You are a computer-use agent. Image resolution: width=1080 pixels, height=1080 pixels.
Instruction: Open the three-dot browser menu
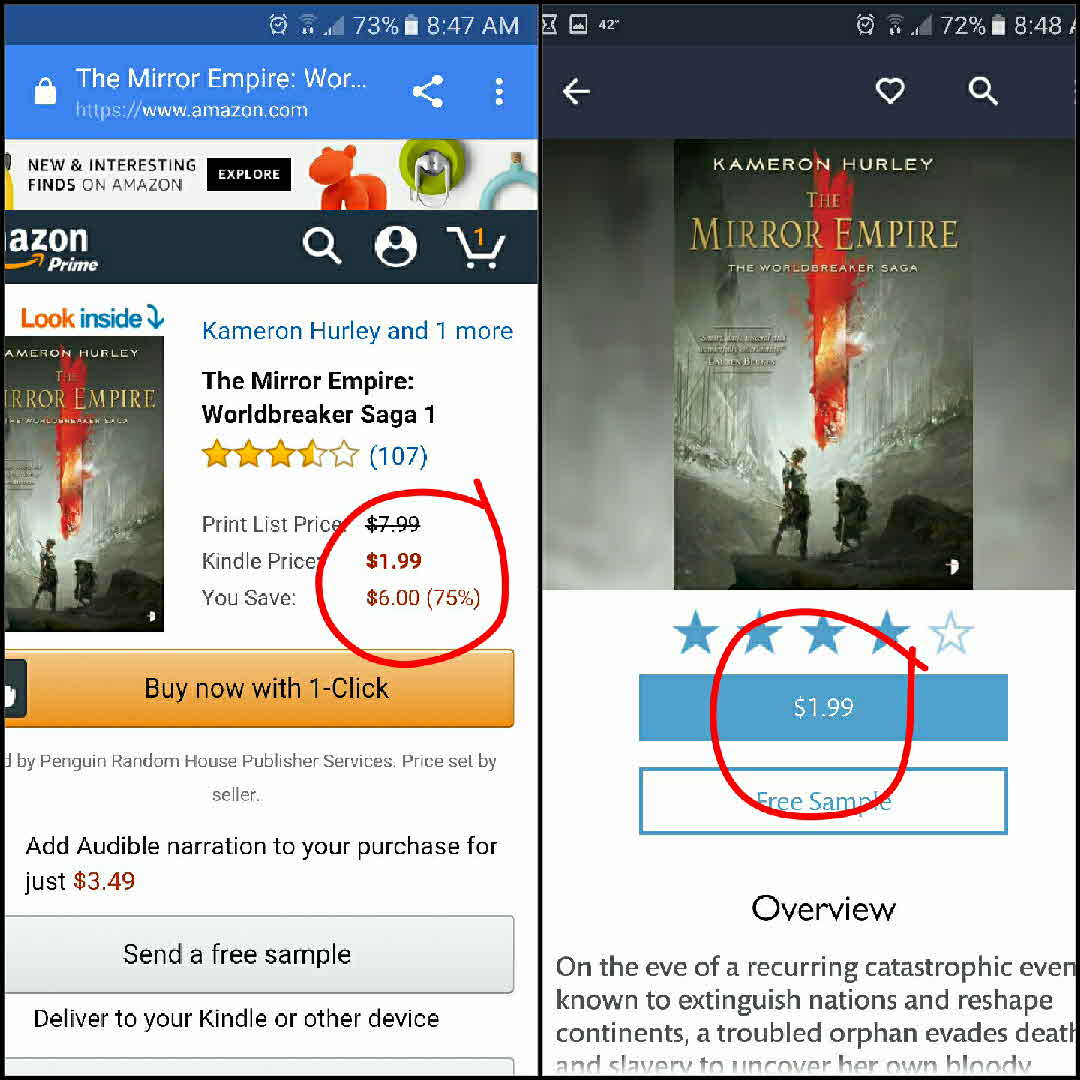[x=499, y=92]
